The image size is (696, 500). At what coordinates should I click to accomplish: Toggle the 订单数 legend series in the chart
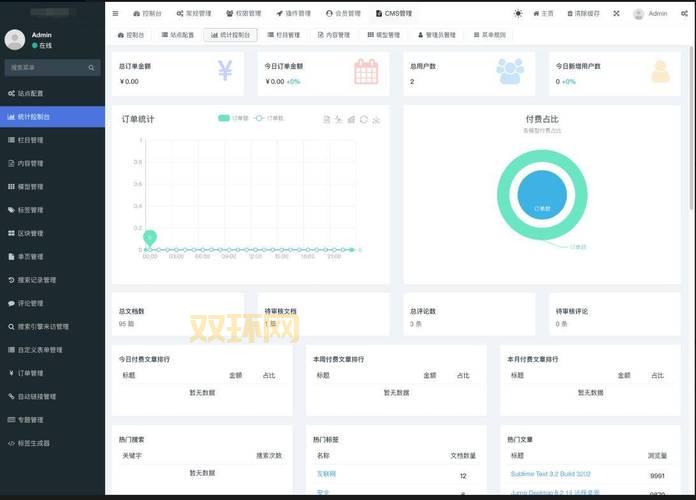coord(269,118)
